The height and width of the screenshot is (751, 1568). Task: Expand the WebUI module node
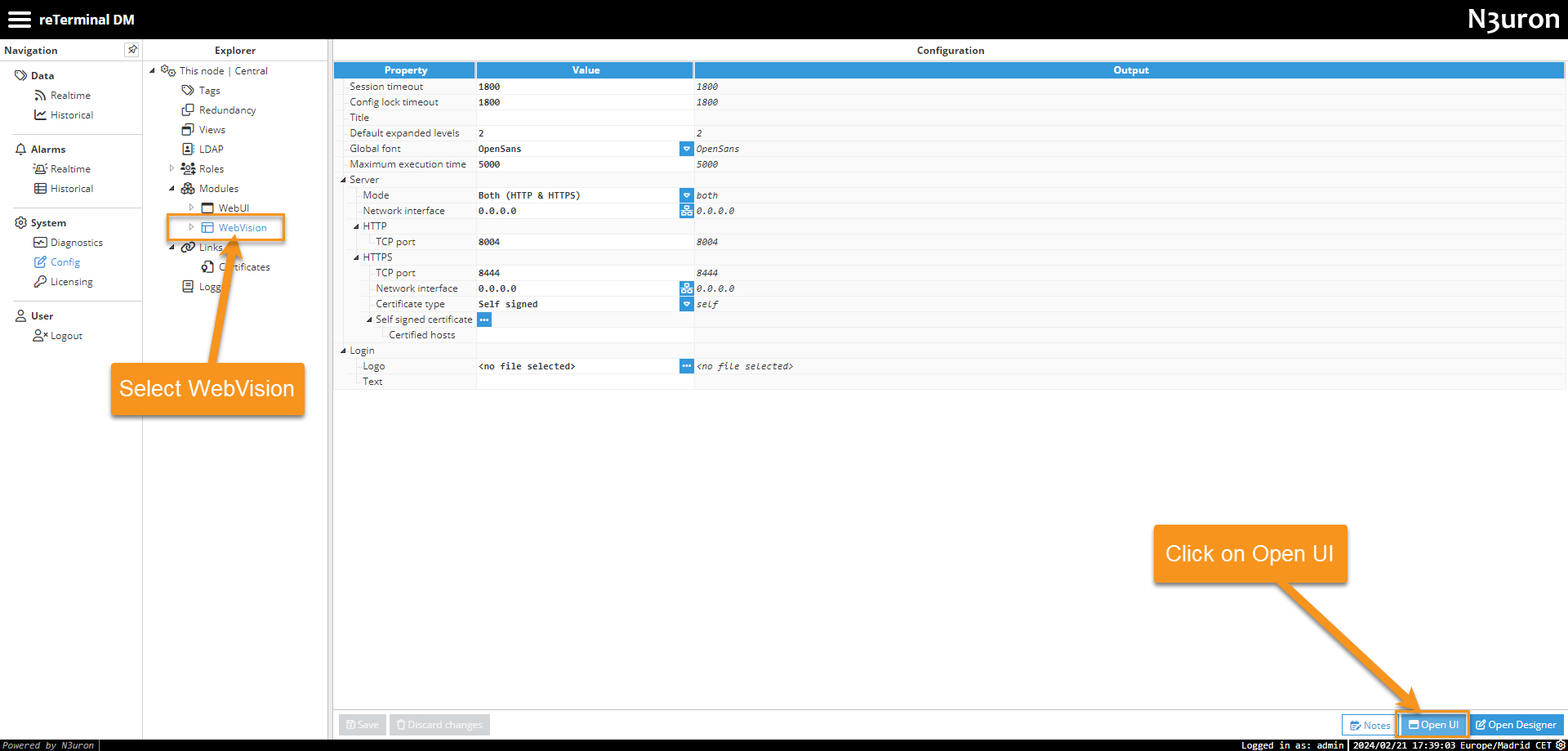pos(191,208)
